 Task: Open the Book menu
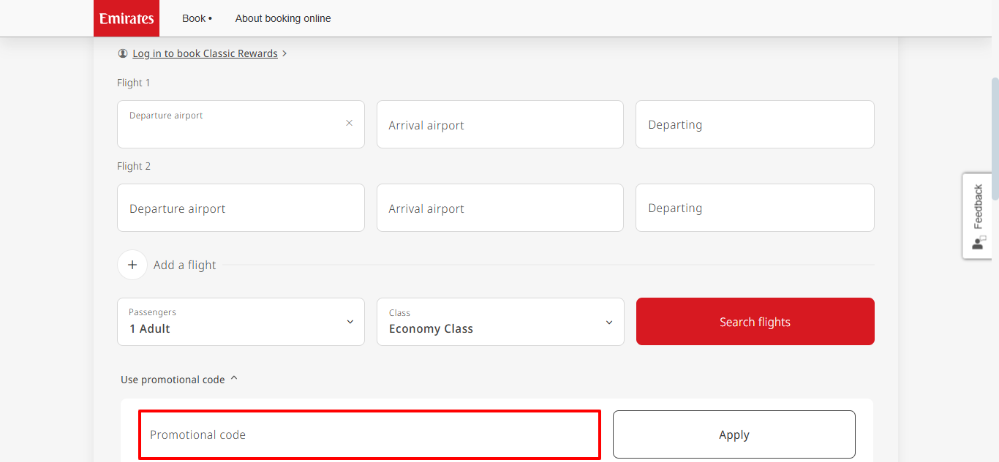point(197,18)
